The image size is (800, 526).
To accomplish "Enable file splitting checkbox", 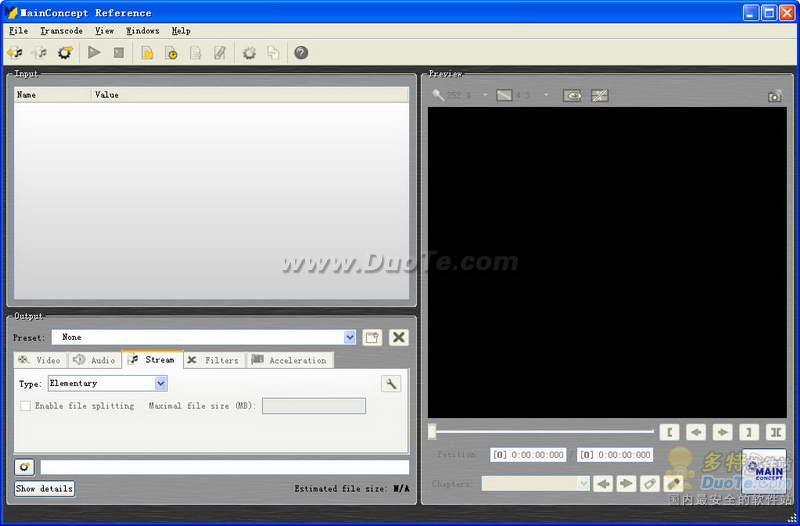I will (26, 406).
